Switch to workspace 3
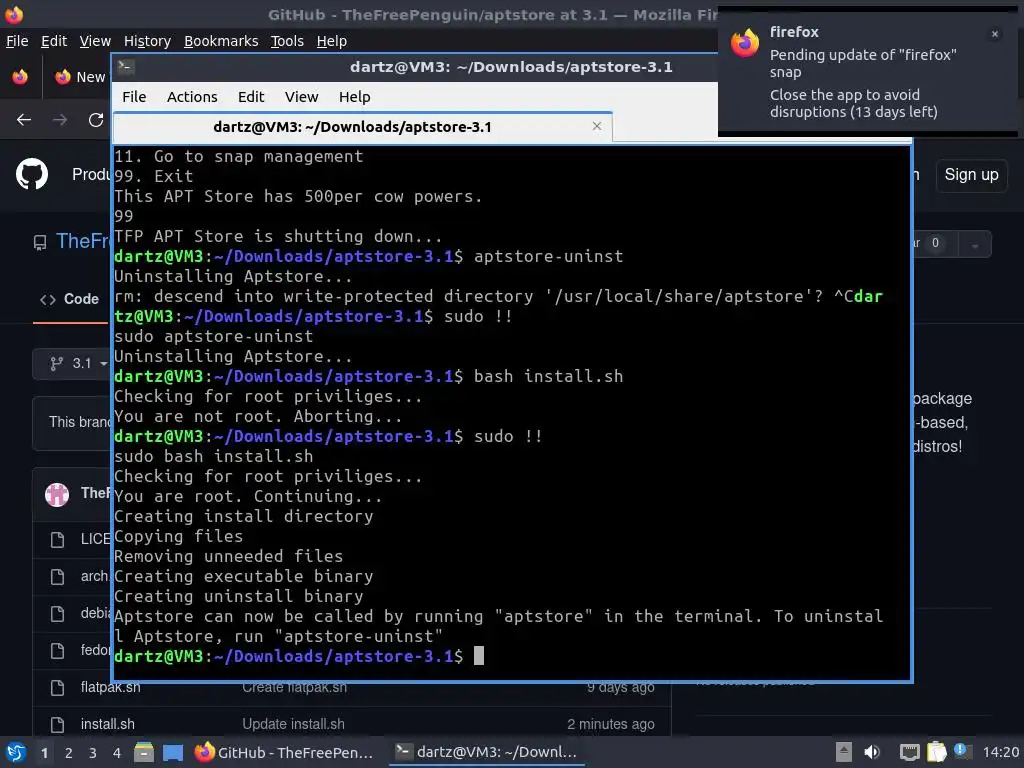1024x768 pixels. 93,753
